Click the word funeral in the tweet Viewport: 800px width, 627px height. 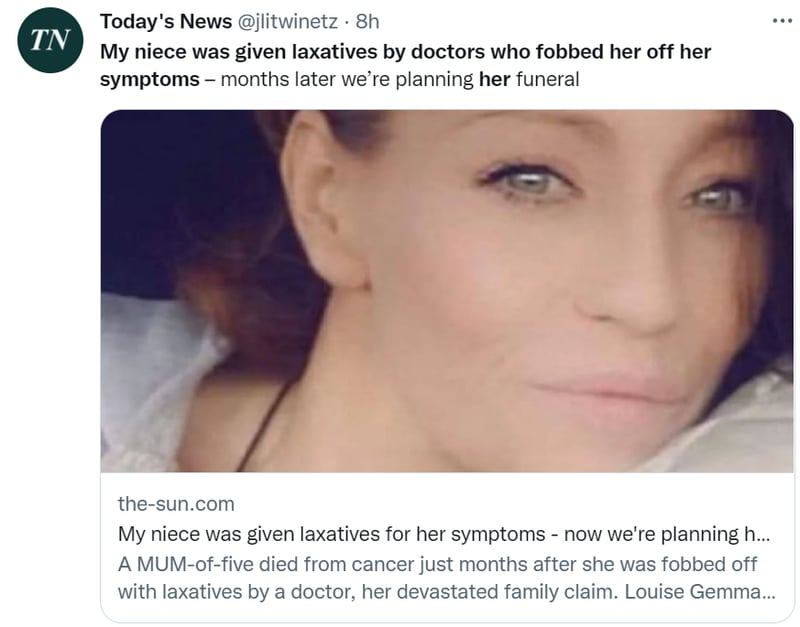(x=547, y=79)
